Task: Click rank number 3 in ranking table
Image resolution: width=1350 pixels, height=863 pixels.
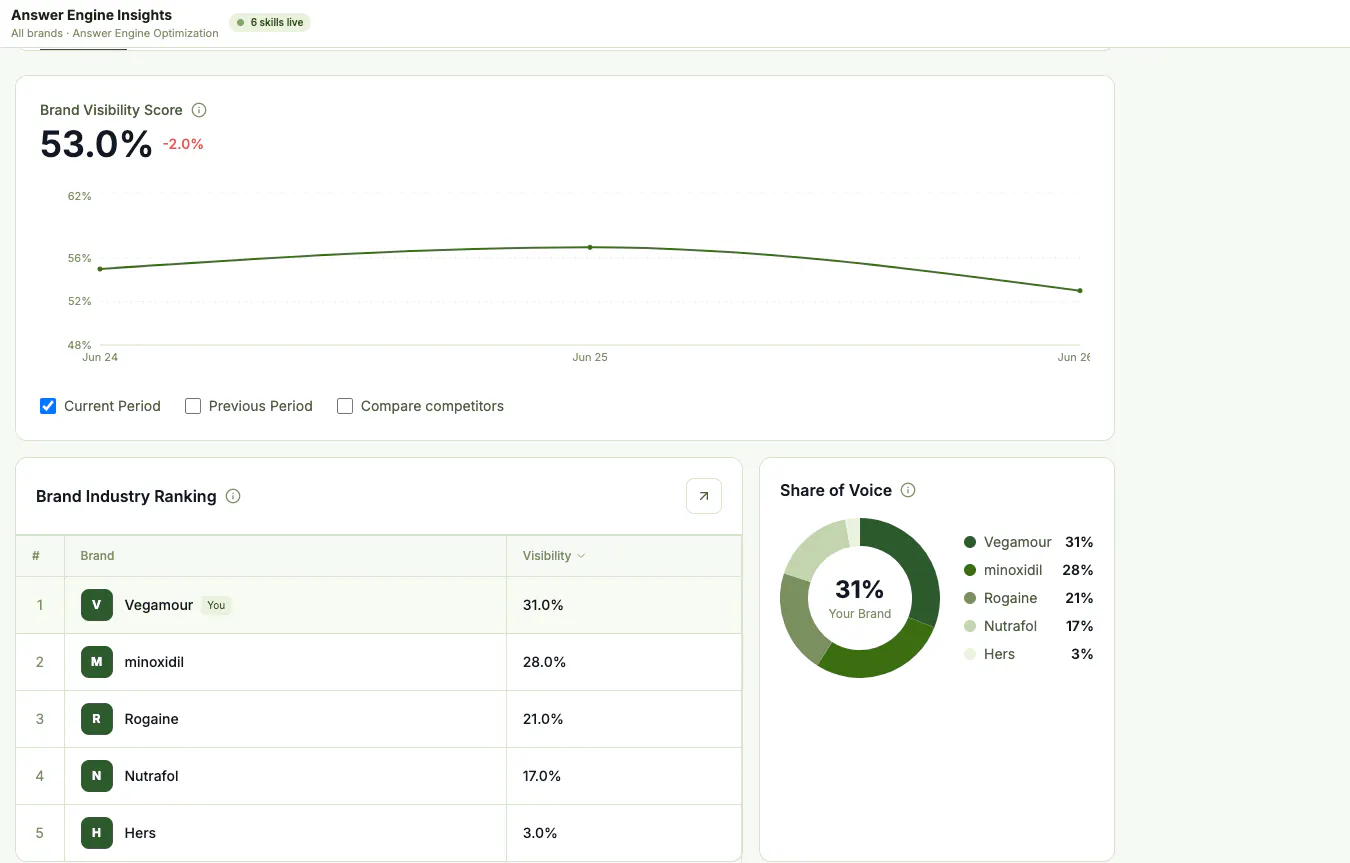Action: [x=40, y=719]
